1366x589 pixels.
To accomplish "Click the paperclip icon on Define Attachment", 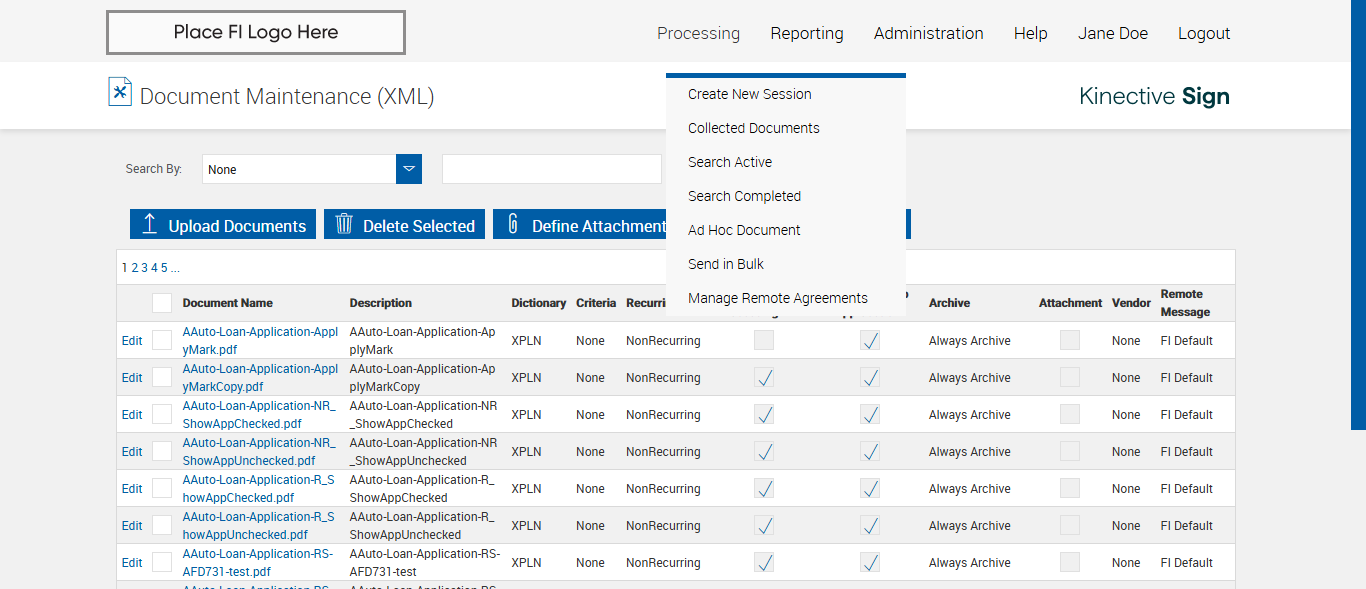I will coord(513,224).
